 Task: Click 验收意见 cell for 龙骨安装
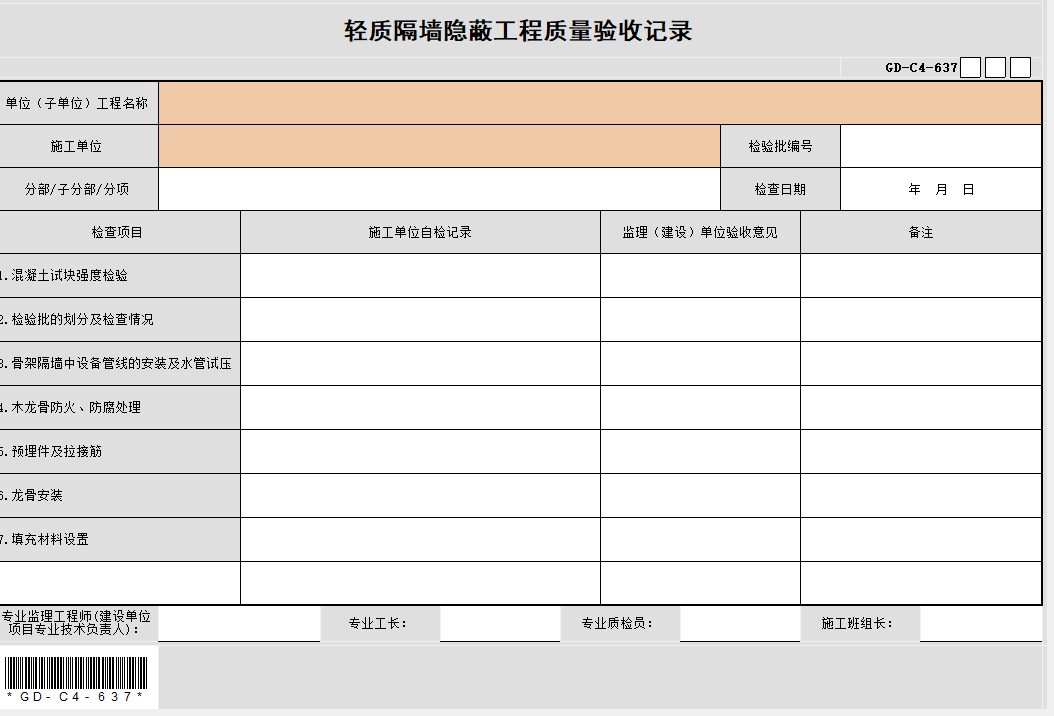tap(700, 495)
